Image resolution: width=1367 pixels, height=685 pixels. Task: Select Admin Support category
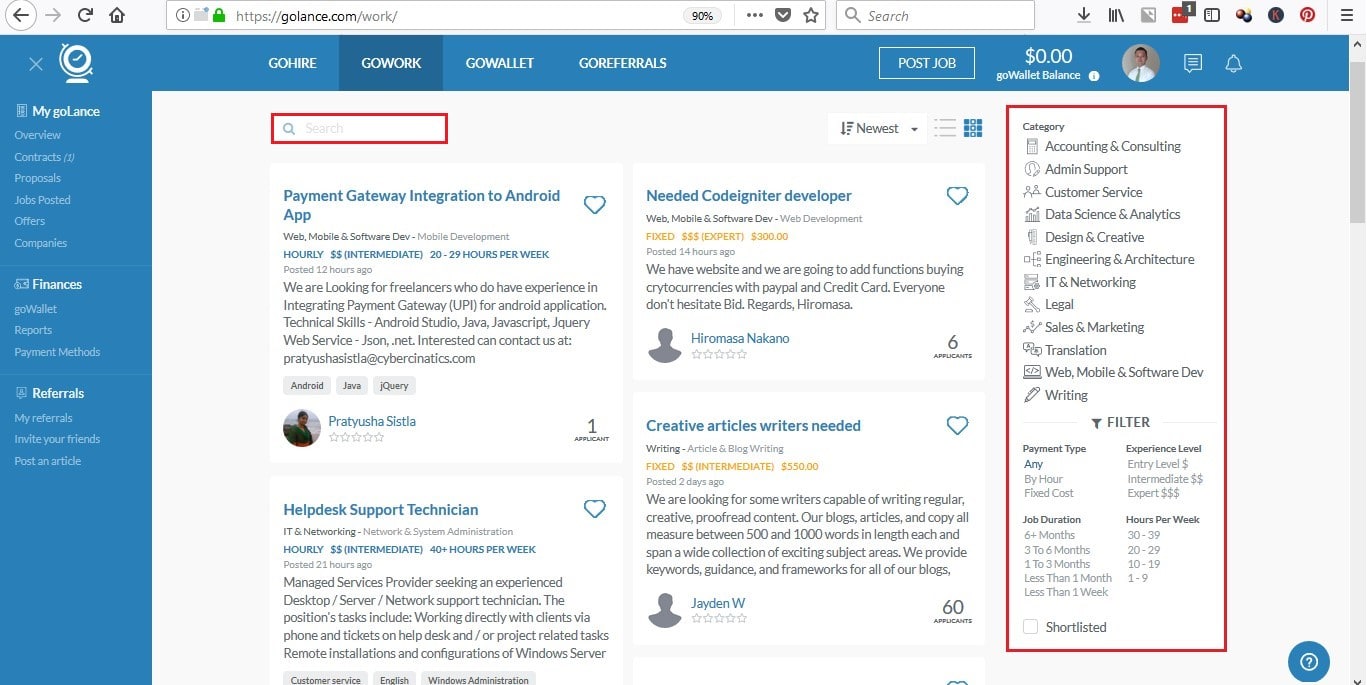pos(1086,169)
